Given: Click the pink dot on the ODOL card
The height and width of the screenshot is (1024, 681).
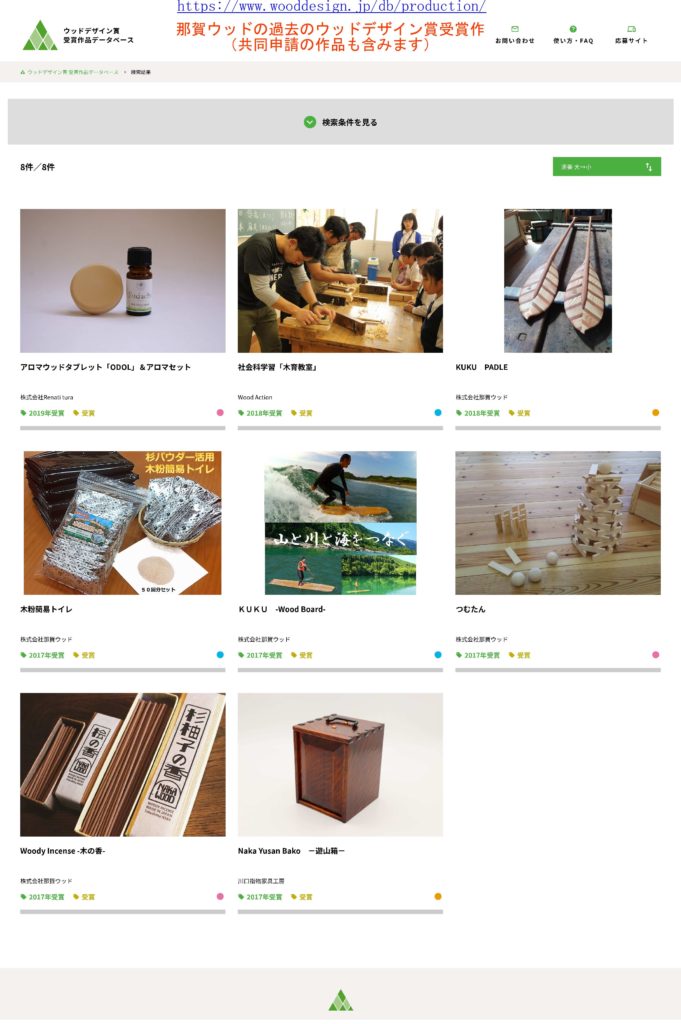Looking at the screenshot, I should 220,412.
